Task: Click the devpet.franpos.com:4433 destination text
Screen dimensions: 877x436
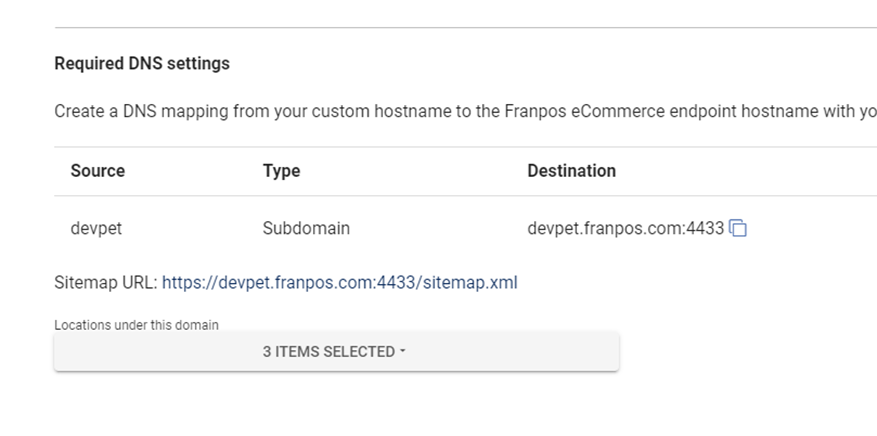Action: [626, 229]
